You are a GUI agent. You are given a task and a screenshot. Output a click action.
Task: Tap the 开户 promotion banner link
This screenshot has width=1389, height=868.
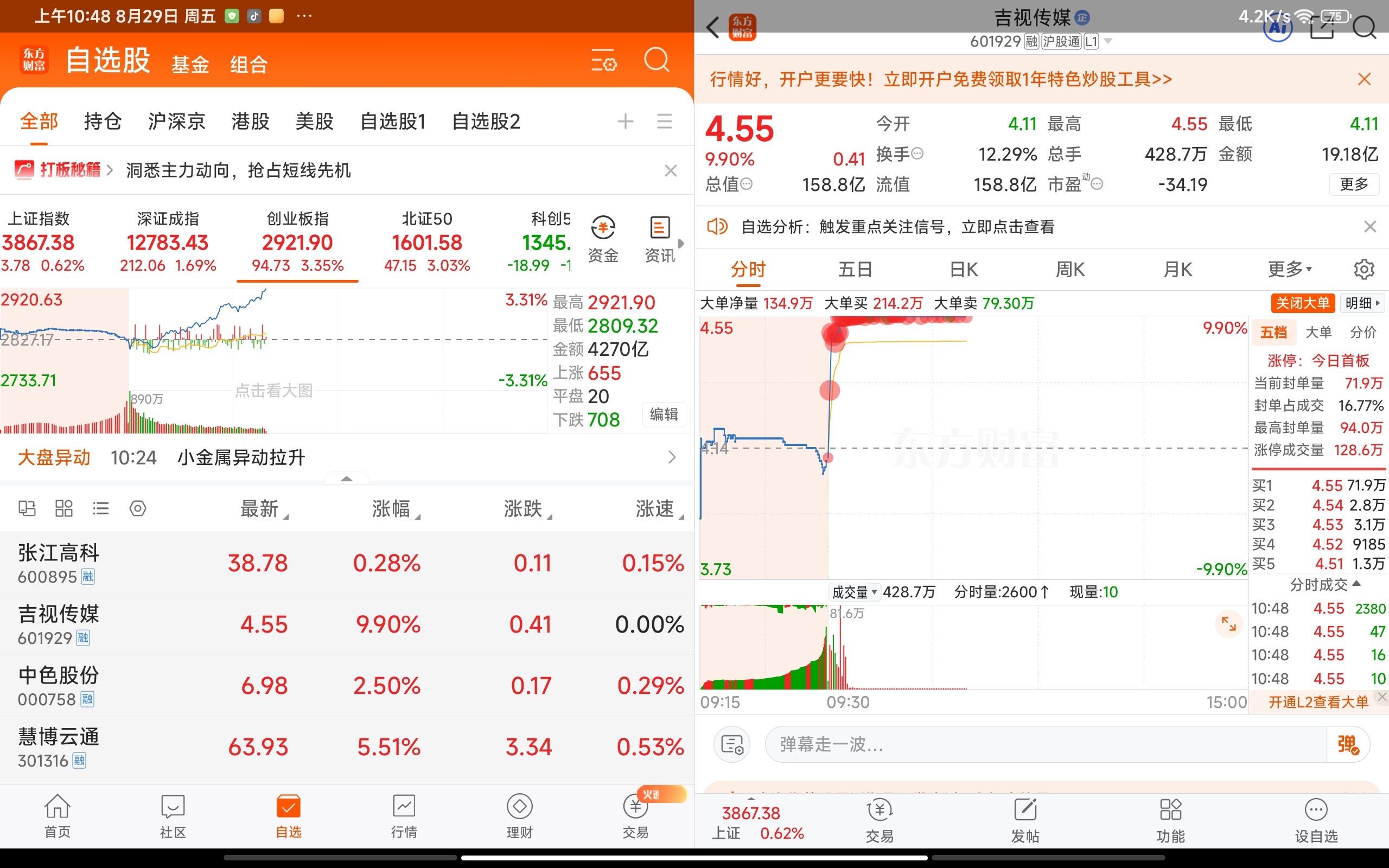coord(941,79)
